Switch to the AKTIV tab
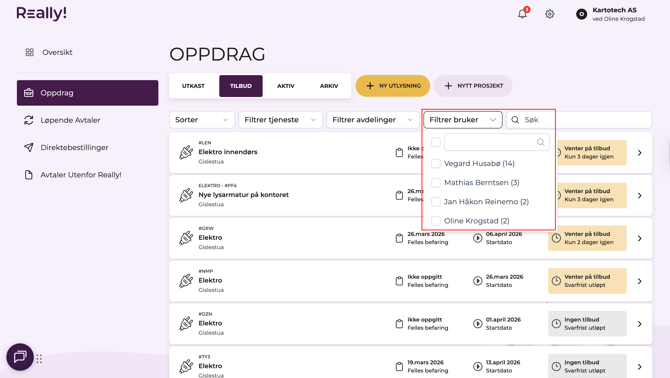The height and width of the screenshot is (378, 670). tap(286, 86)
